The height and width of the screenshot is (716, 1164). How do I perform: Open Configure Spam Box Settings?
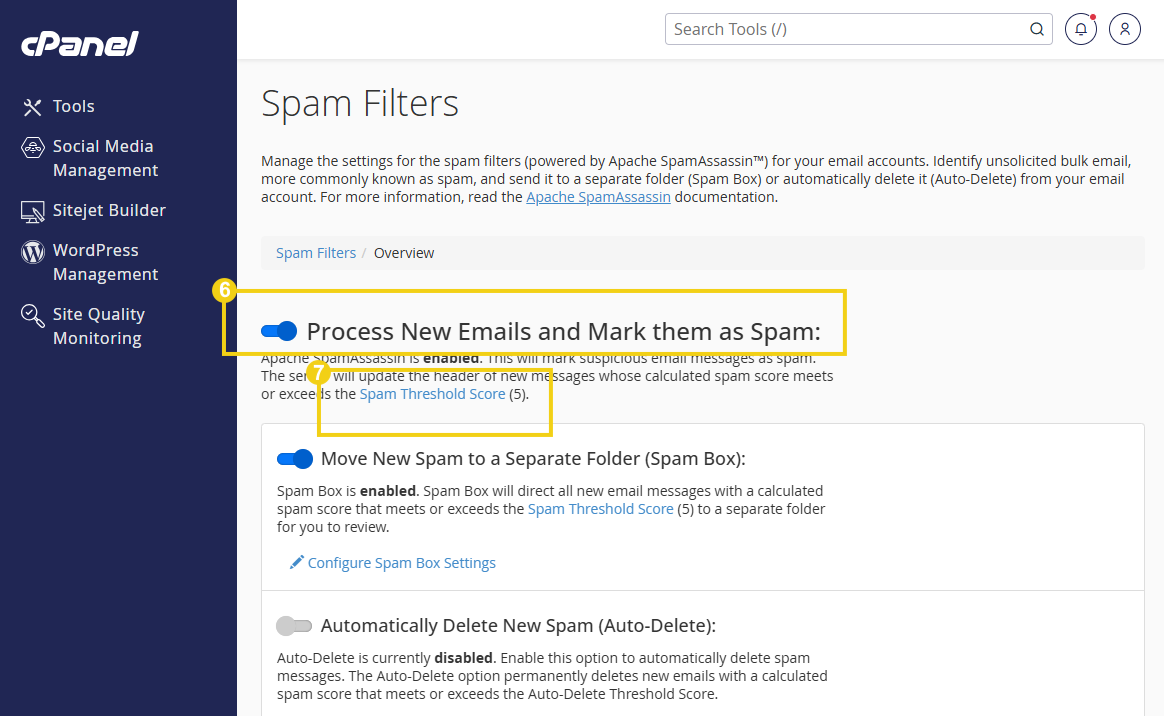tap(401, 563)
